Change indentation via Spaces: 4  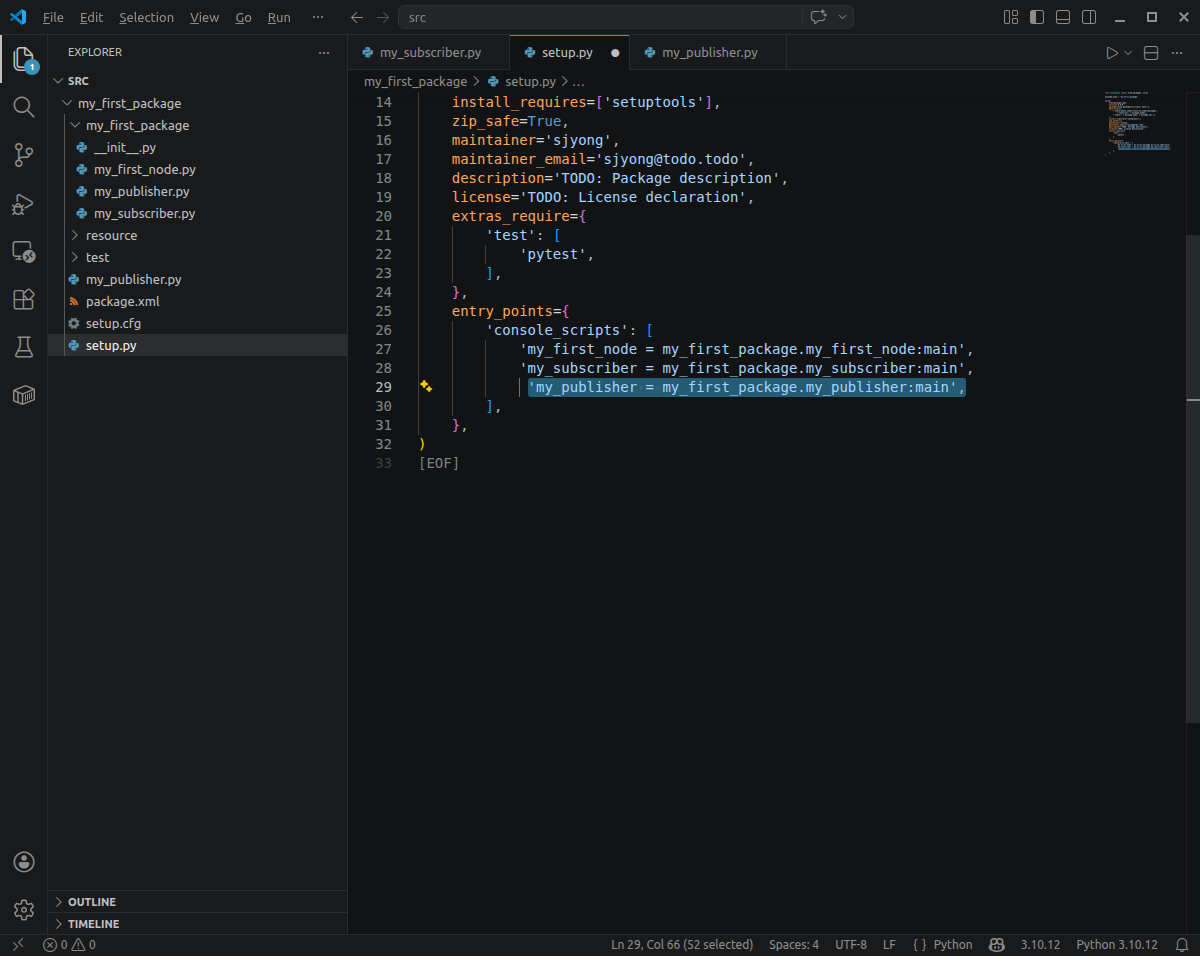coord(794,944)
